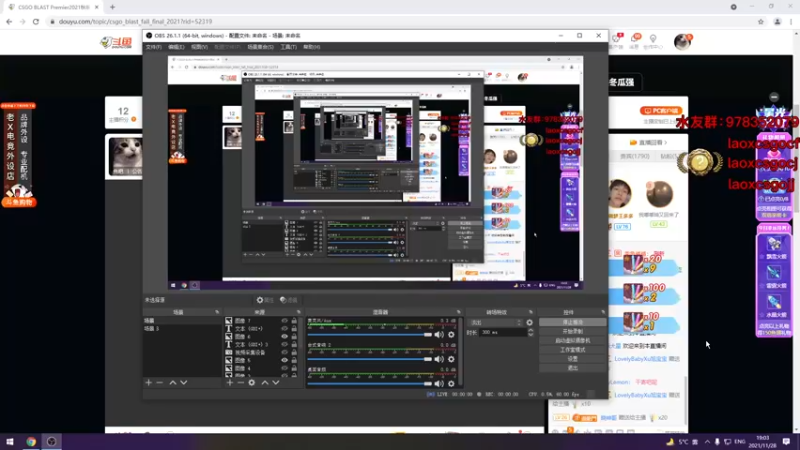Click the 300 ms transition duration field
This screenshot has width=800, height=450.
pos(503,332)
